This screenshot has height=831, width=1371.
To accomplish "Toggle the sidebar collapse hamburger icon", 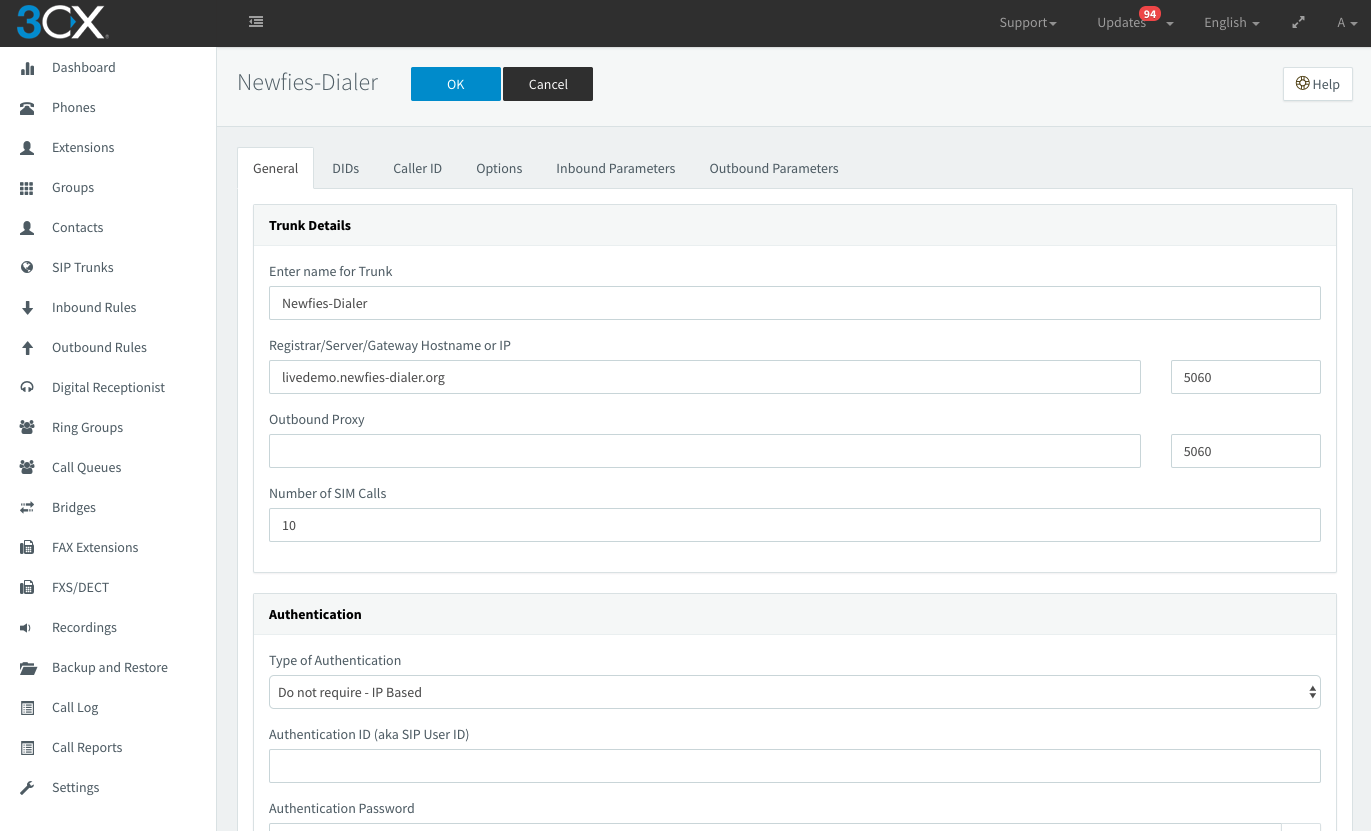I will (256, 22).
